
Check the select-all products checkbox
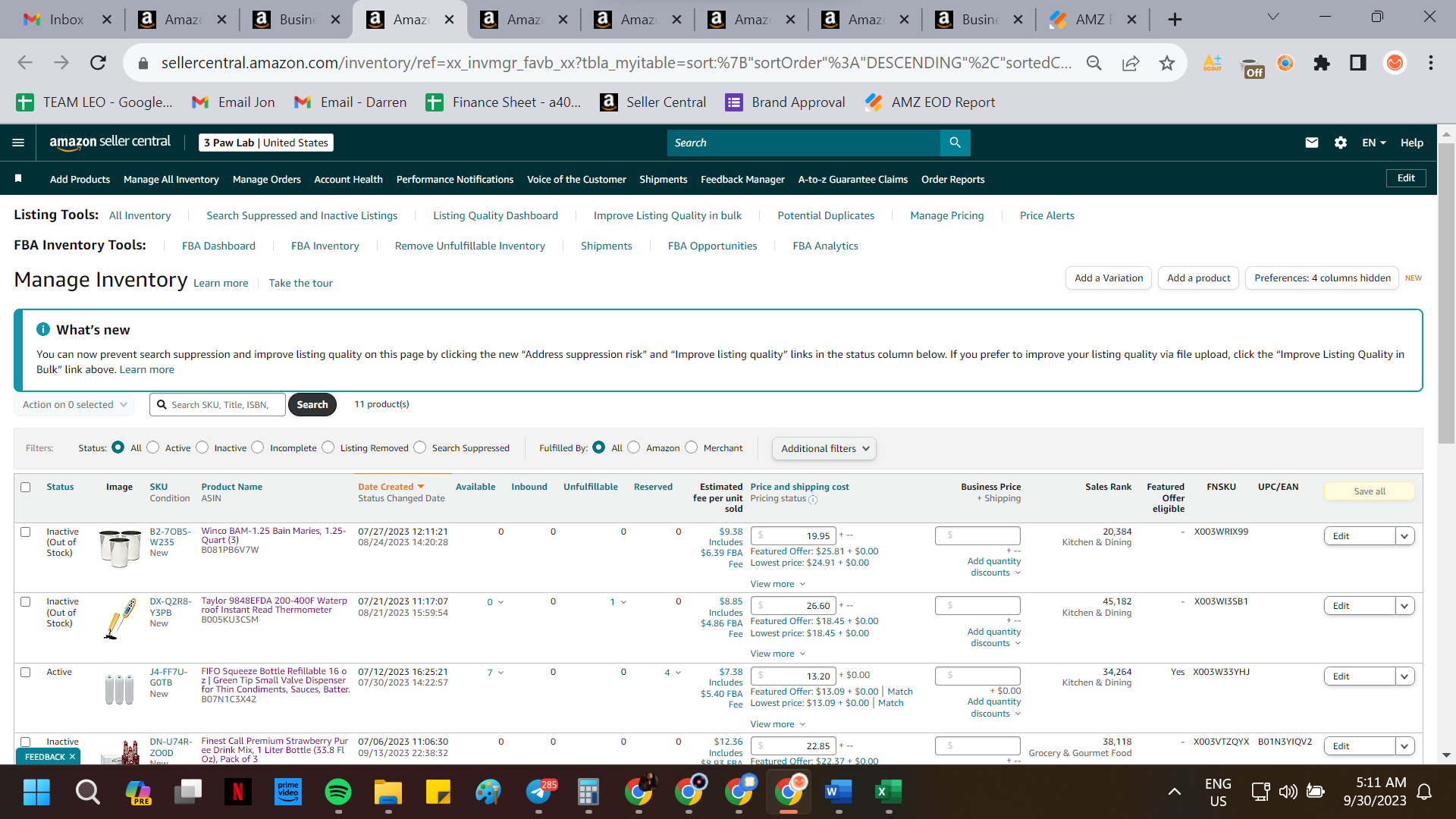tap(26, 487)
